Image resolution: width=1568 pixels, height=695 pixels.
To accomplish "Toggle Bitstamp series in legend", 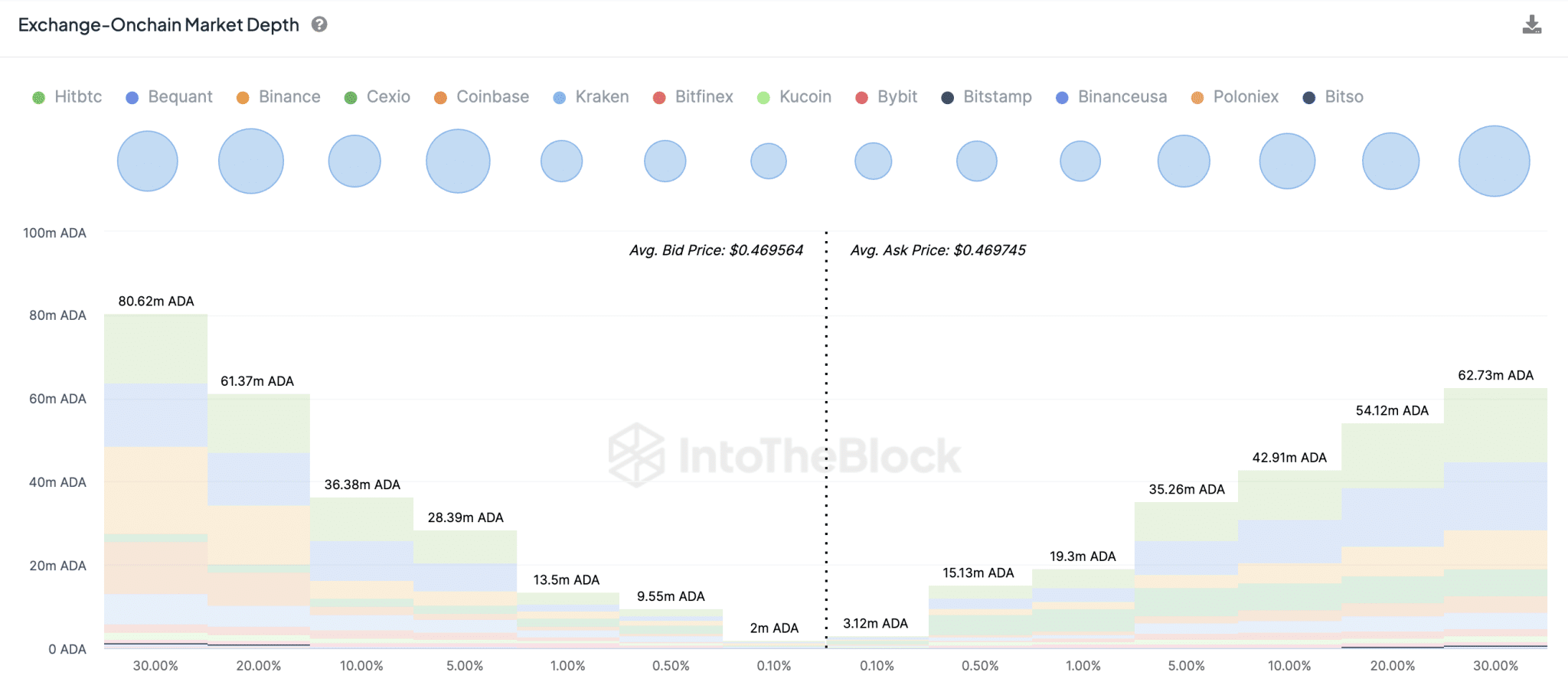I will (x=986, y=97).
